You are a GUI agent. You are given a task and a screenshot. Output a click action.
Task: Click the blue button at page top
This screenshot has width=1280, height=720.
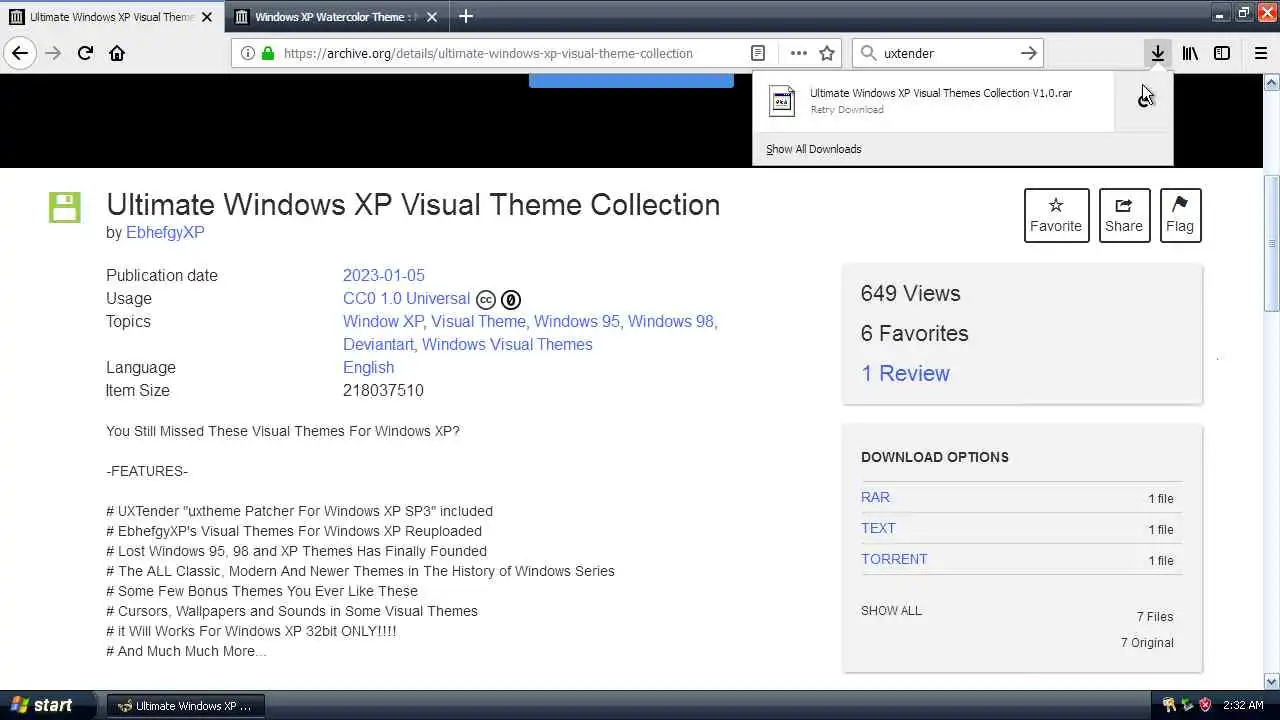pyautogui.click(x=631, y=80)
